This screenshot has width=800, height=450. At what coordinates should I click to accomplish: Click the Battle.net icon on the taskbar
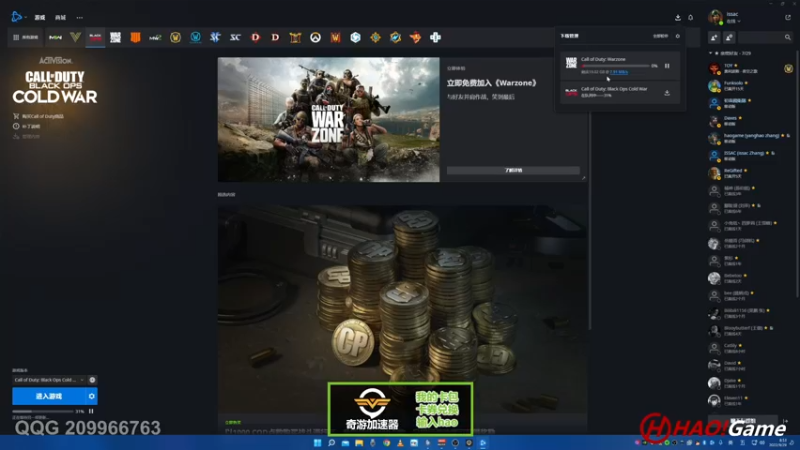[483, 443]
